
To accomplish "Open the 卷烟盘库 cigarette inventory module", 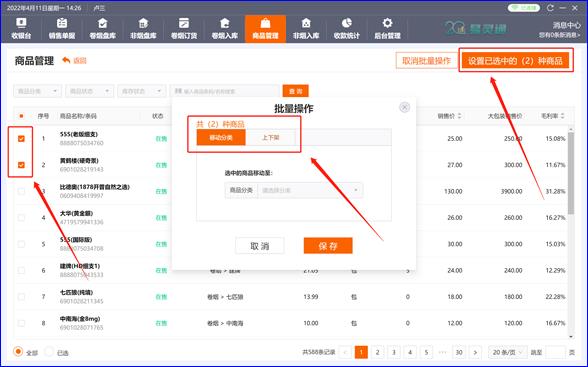I will 102,28.
